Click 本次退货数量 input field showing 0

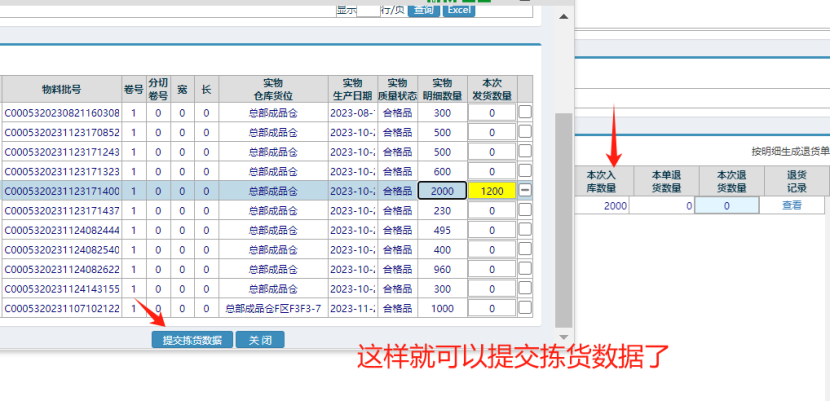point(726,205)
